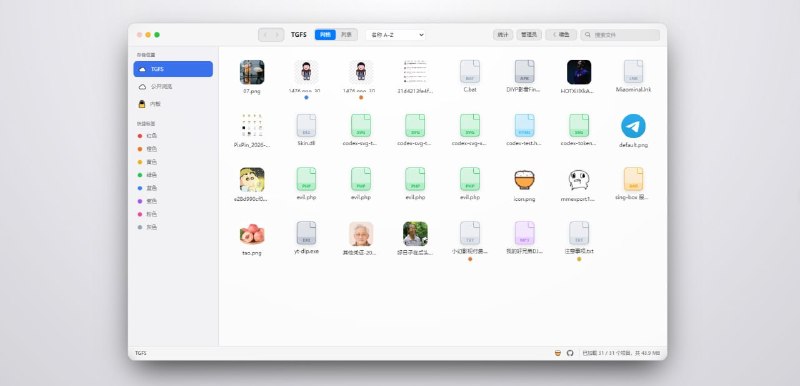This screenshot has height=386, width=800.
Task: Select the TXT file tagged with orange dot
Action: pos(470,233)
